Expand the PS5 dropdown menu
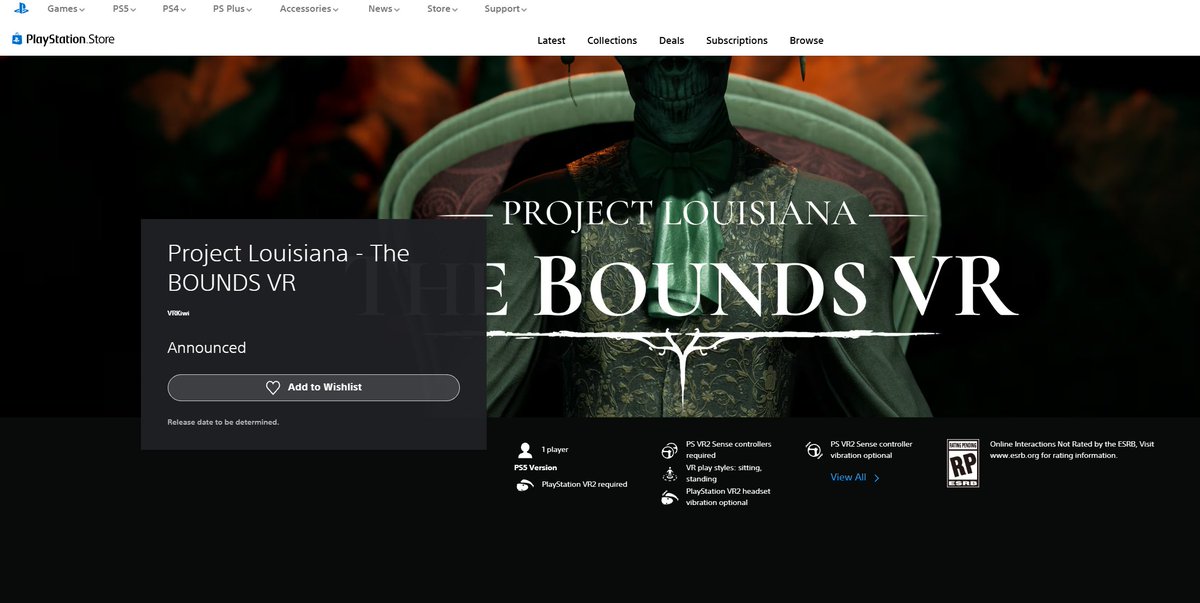The image size is (1200, 603). click(x=126, y=9)
